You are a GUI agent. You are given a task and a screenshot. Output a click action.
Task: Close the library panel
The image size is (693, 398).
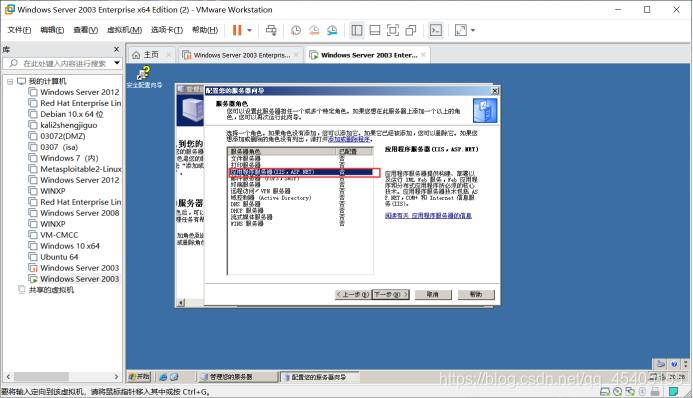pos(116,49)
